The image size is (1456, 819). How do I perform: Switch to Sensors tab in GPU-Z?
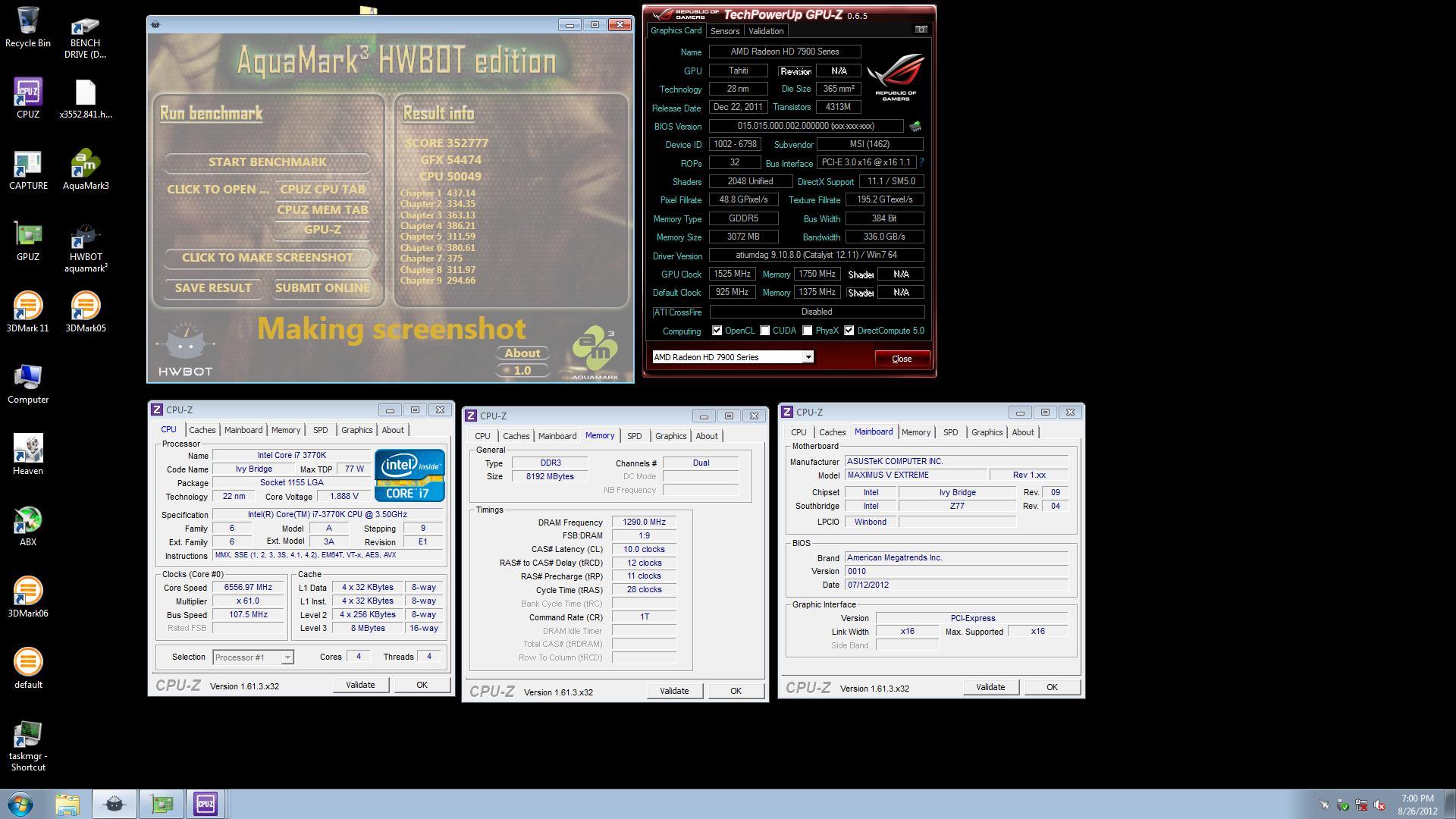click(724, 31)
